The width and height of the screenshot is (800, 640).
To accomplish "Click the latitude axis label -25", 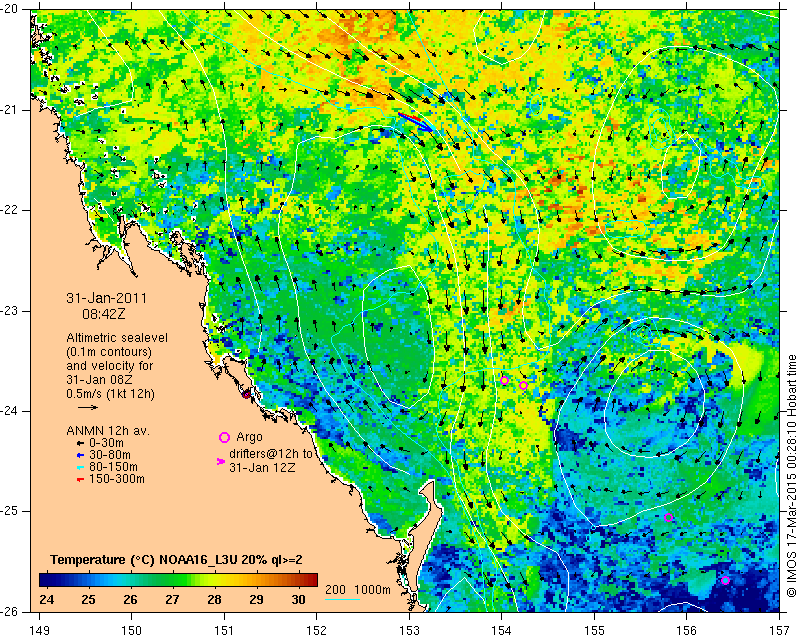I will click(9, 511).
